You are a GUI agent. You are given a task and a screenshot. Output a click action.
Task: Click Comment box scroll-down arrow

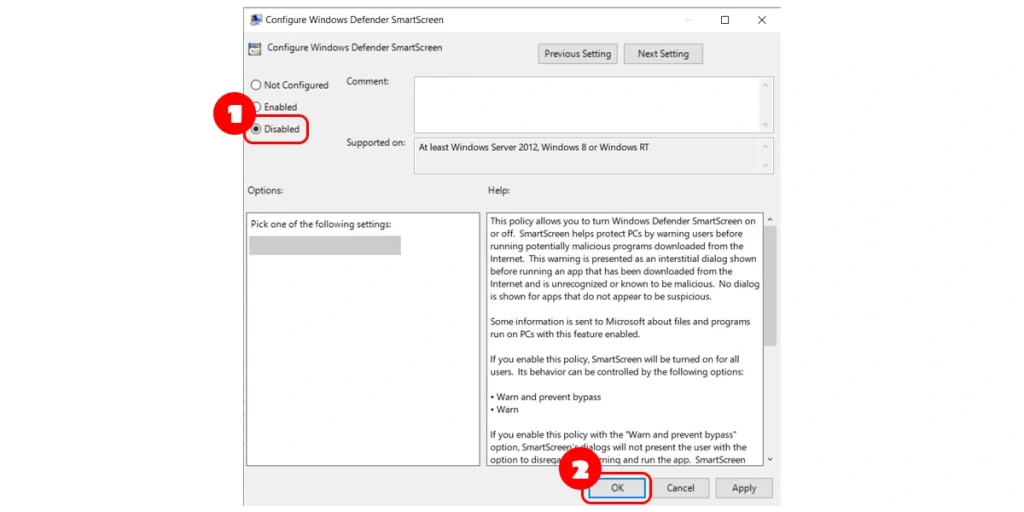point(766,125)
